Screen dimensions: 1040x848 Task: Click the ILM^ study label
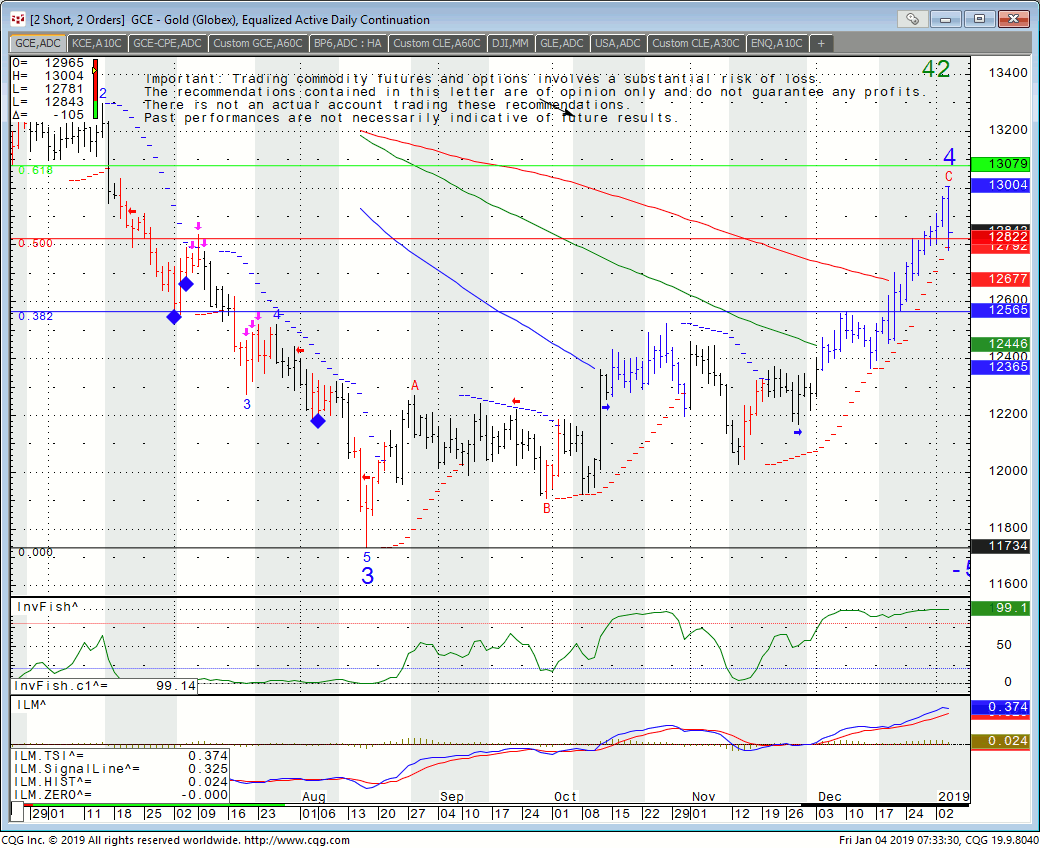coord(31,705)
